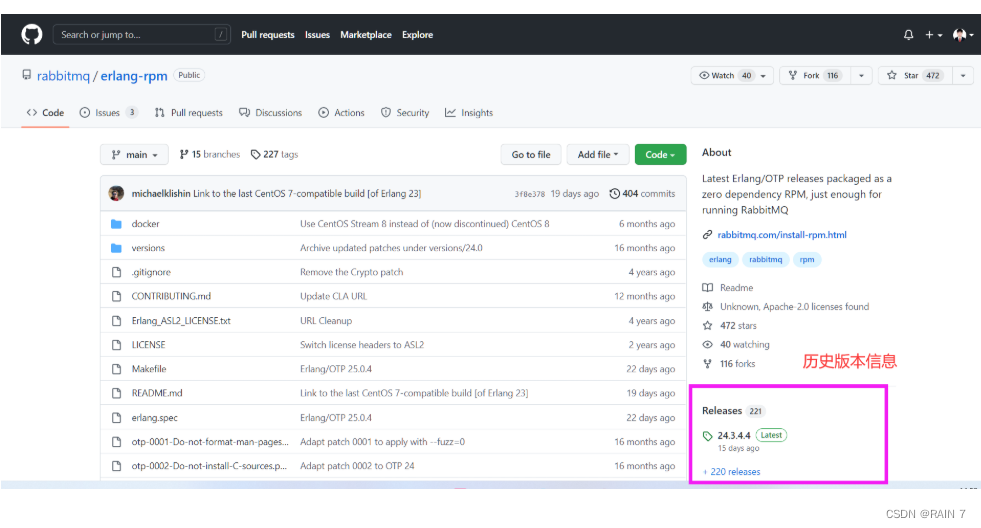The image size is (981, 528).
Task: Open the notifications bell icon
Action: pos(908,35)
